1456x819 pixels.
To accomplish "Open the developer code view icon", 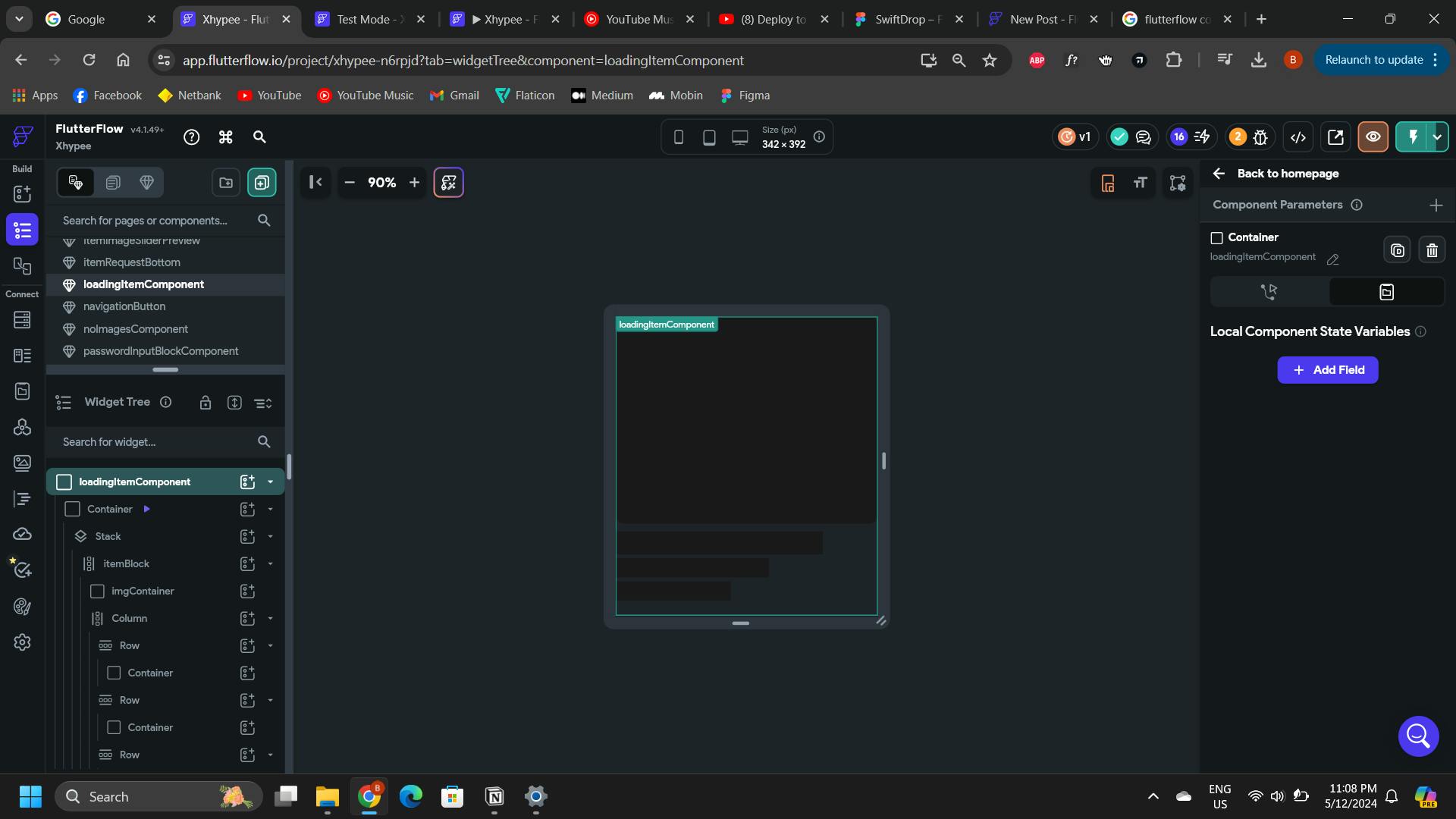I will pyautogui.click(x=1298, y=137).
